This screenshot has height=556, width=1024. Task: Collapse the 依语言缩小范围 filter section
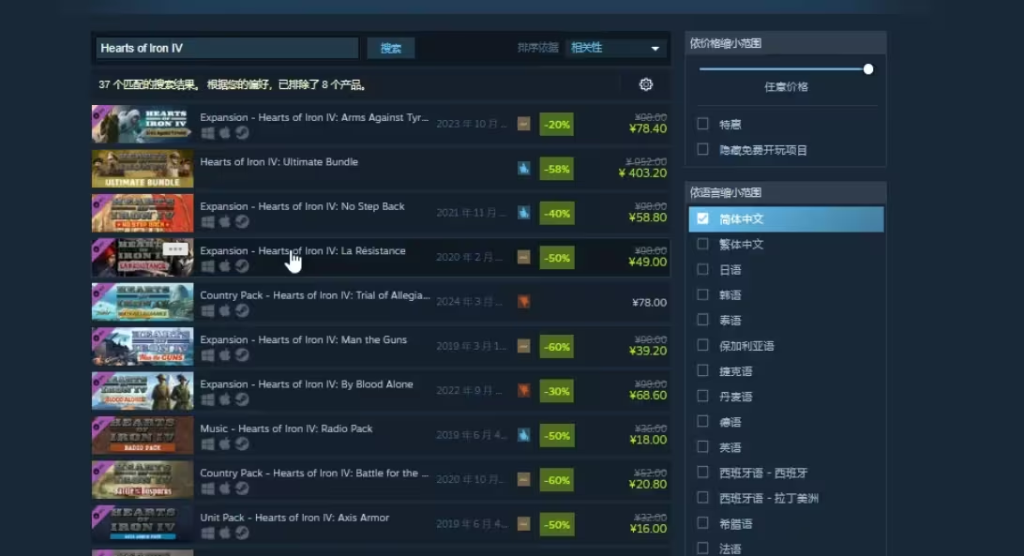point(786,193)
